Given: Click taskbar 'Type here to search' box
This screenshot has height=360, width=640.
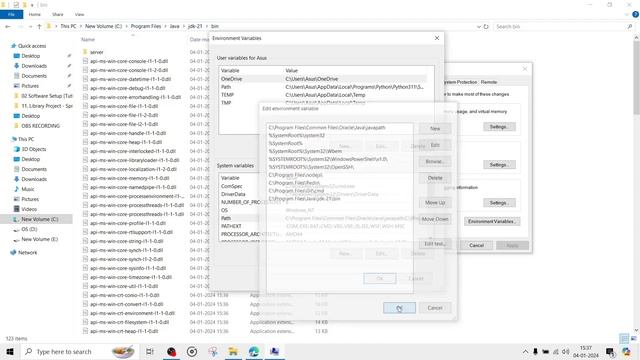Looking at the screenshot, I should click(80, 351).
